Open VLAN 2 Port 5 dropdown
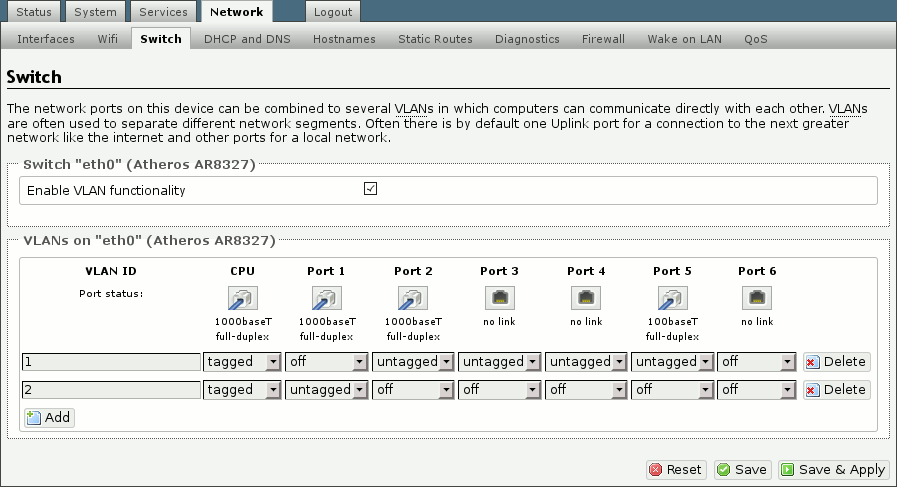Image resolution: width=897 pixels, height=487 pixels. click(672, 390)
